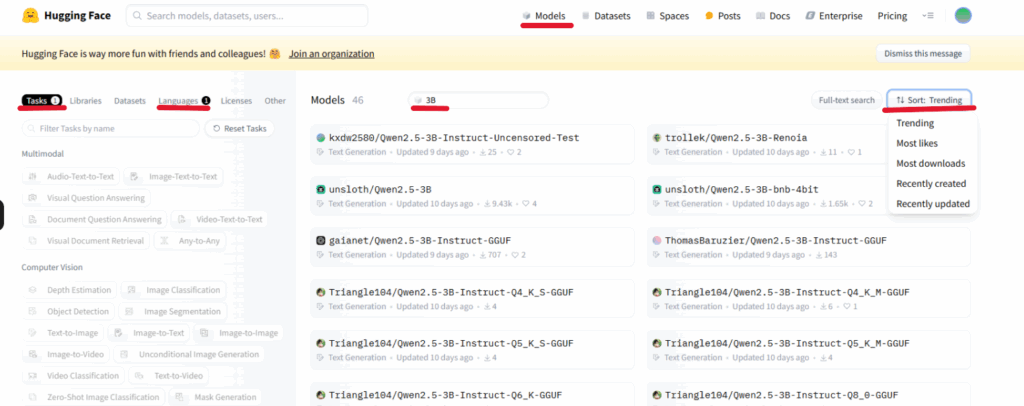Screen dimensions: 1024x406
Task: Click the gaianet model avatar icon
Action: pyautogui.click(x=321, y=241)
